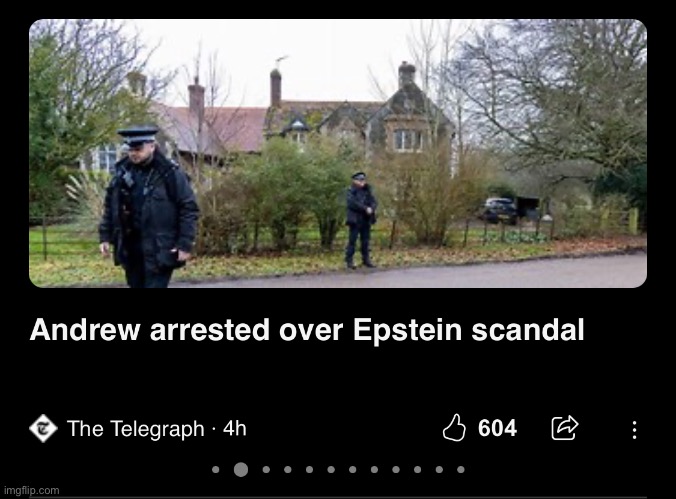The height and width of the screenshot is (499, 676).
Task: Go to fourth carousel page dot
Action: [288, 470]
